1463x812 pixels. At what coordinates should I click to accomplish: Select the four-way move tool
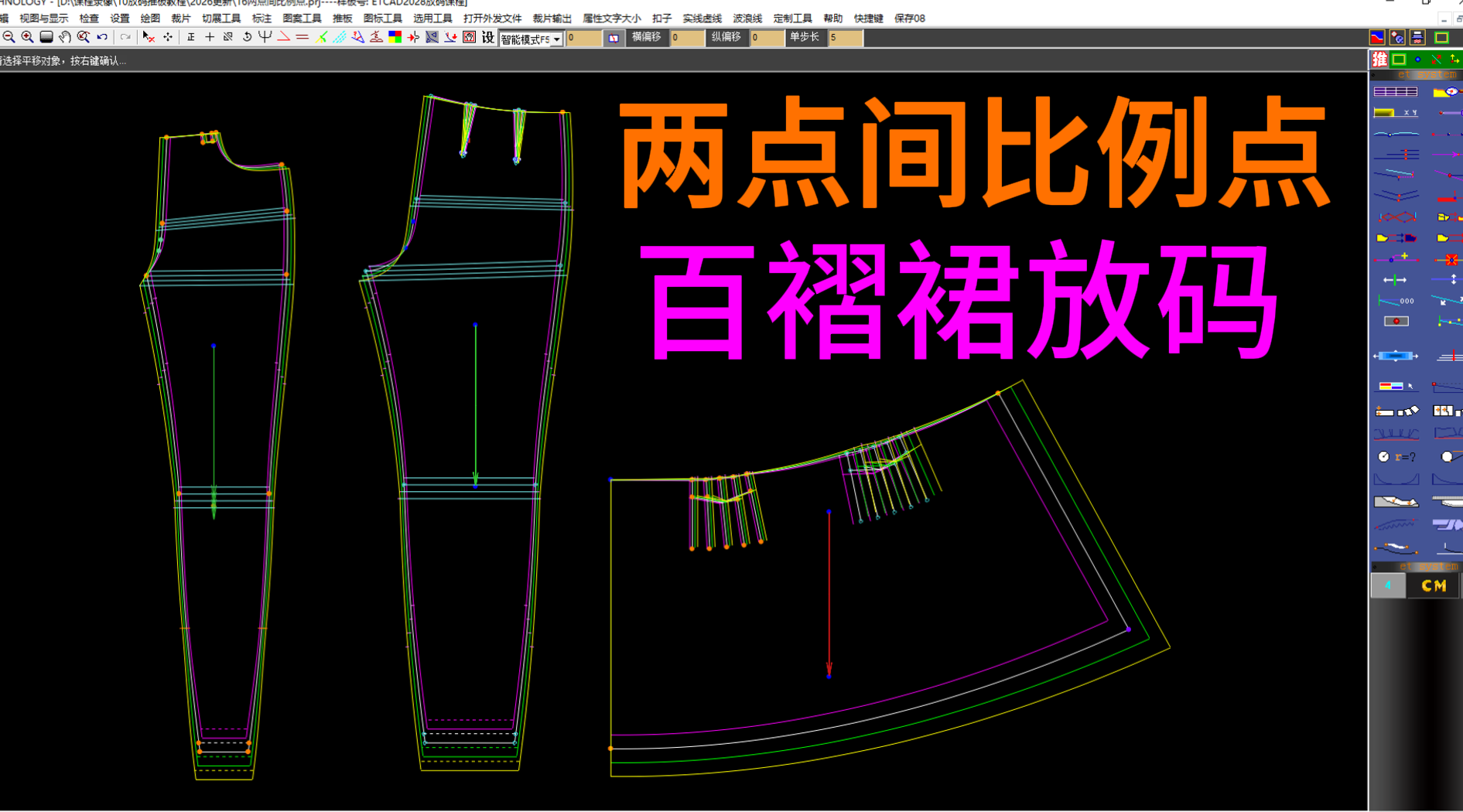click(168, 37)
